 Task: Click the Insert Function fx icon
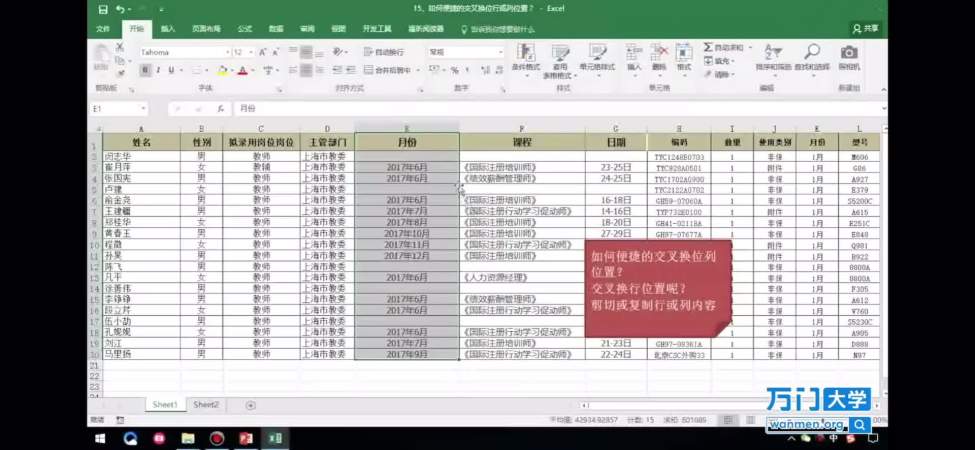tap(220, 109)
